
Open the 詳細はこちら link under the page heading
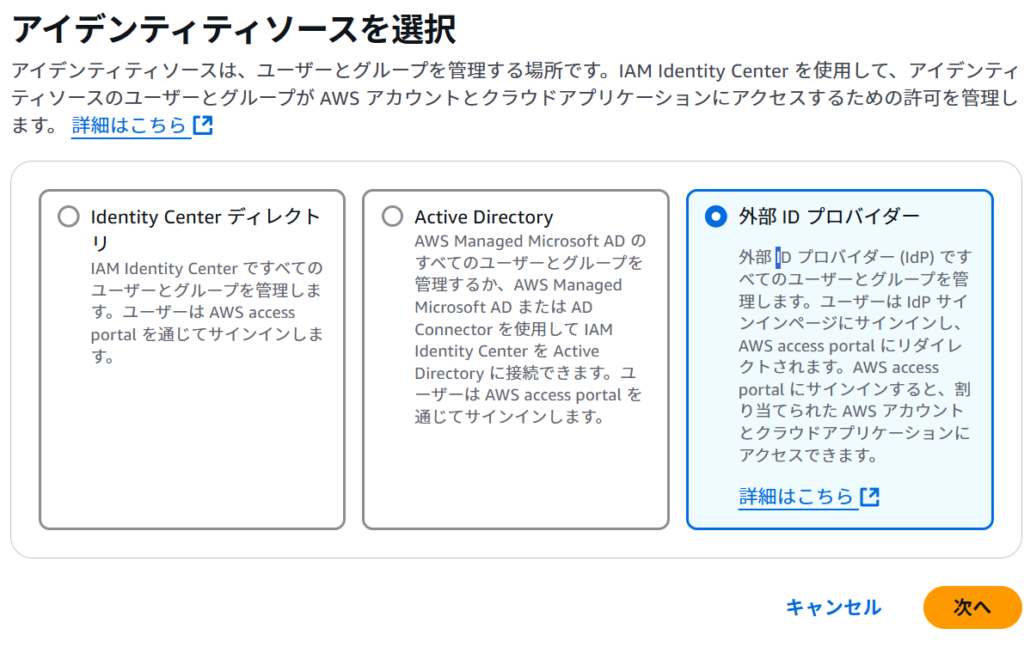coord(129,125)
